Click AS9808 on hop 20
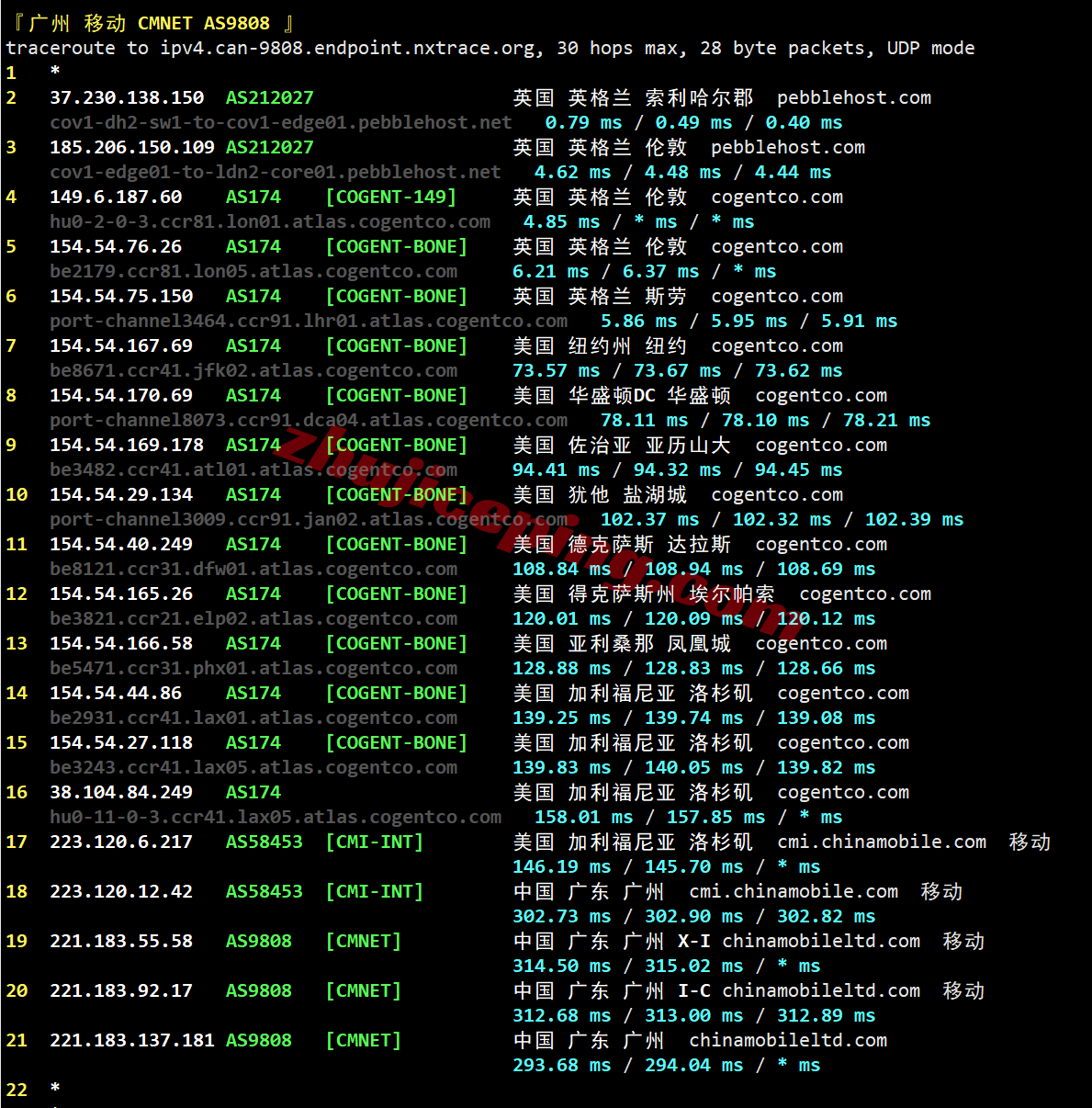 coord(259,990)
